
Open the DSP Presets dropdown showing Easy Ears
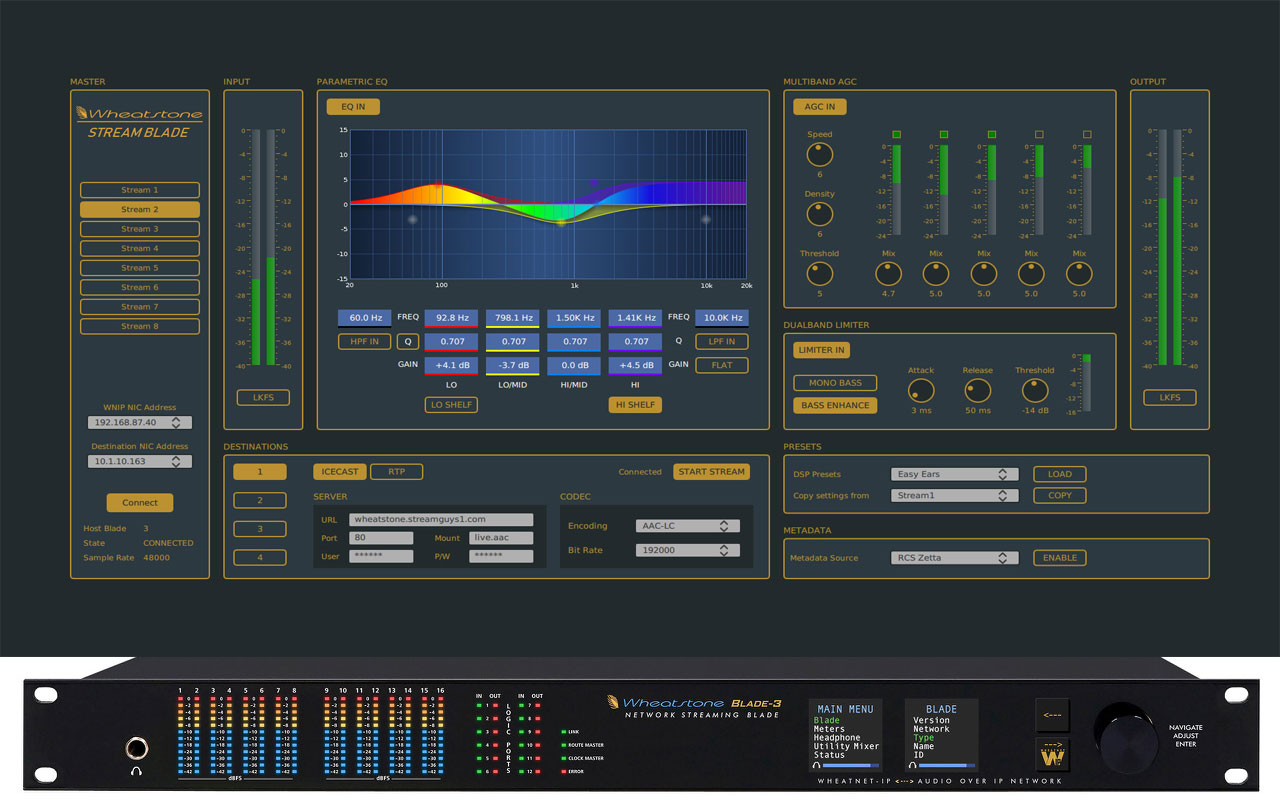pos(954,474)
